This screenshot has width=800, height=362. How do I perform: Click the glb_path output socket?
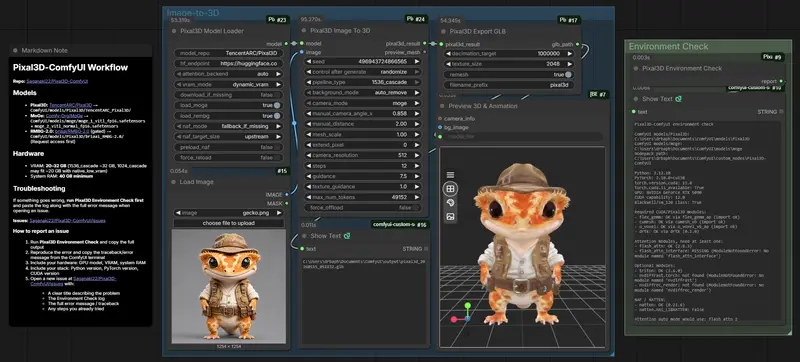(578, 44)
